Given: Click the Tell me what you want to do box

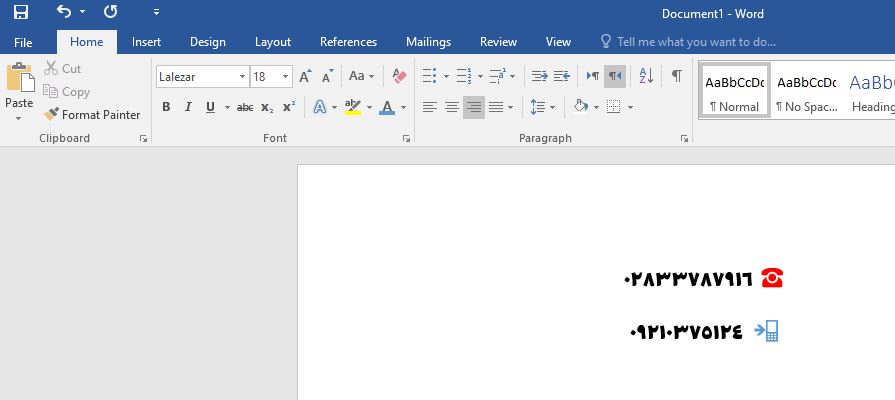Looking at the screenshot, I should click(x=688, y=42).
